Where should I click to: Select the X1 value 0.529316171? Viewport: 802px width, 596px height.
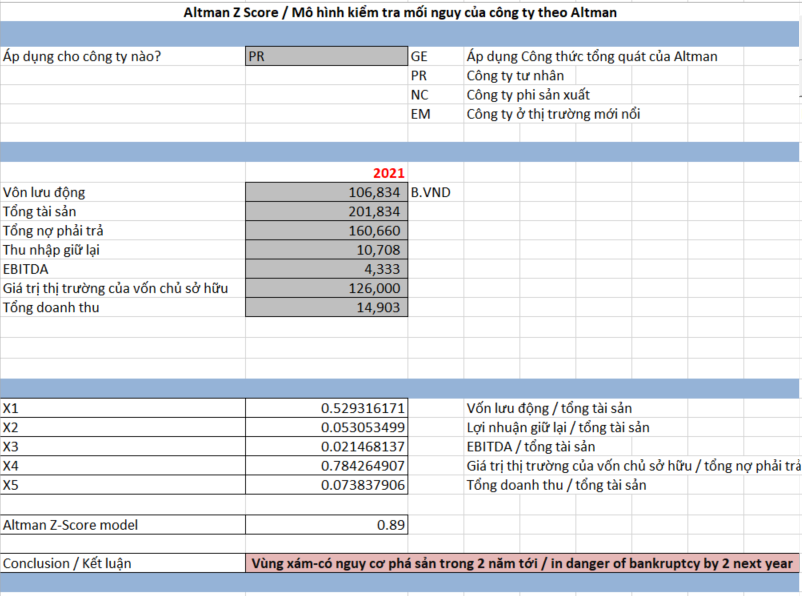(x=326, y=408)
